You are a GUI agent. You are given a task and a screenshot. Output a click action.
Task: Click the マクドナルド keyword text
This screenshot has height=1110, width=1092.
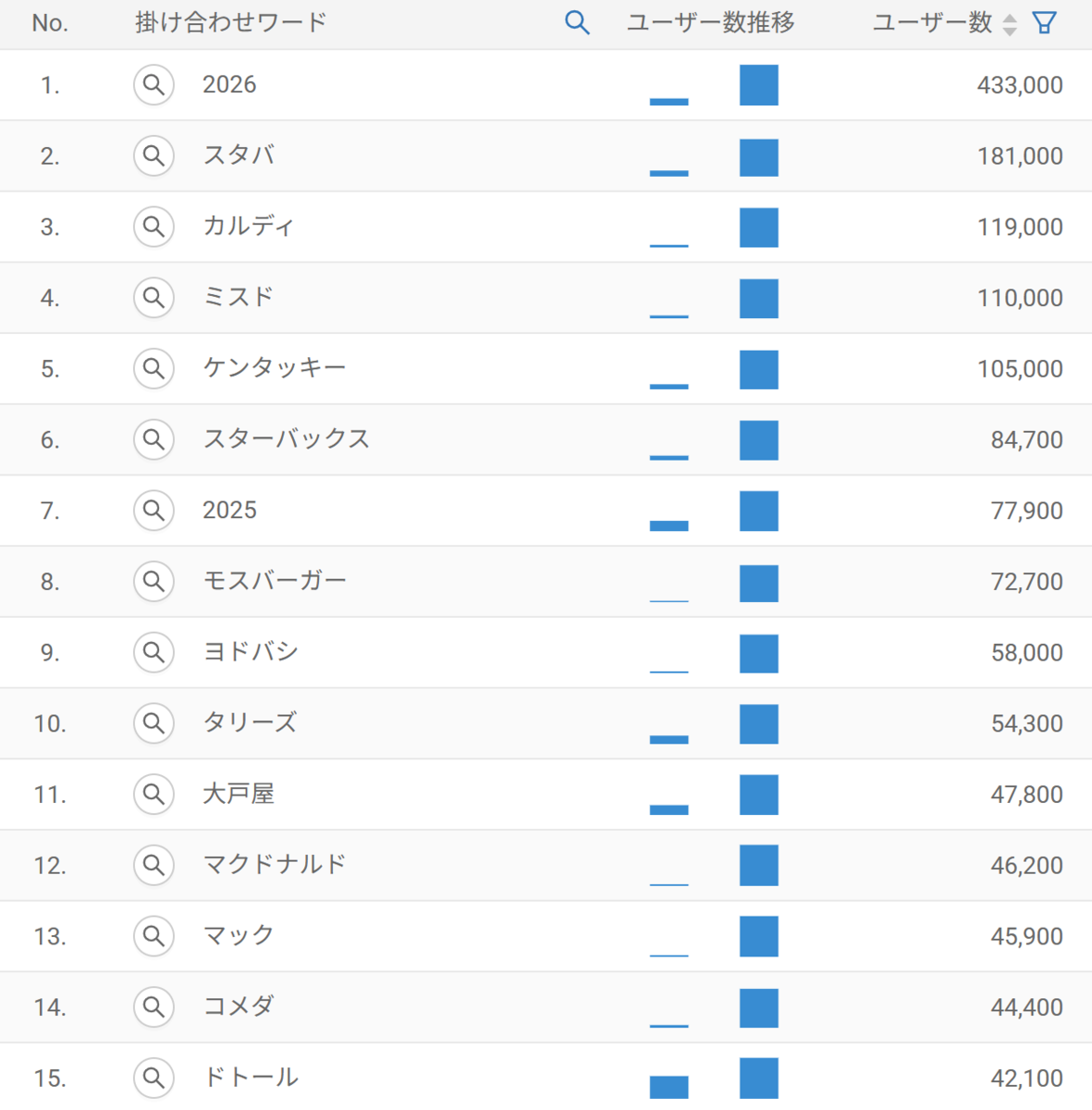(x=274, y=865)
